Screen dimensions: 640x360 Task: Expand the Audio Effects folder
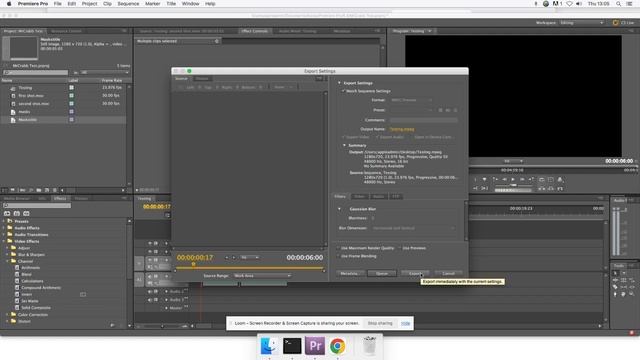click(x=4, y=228)
